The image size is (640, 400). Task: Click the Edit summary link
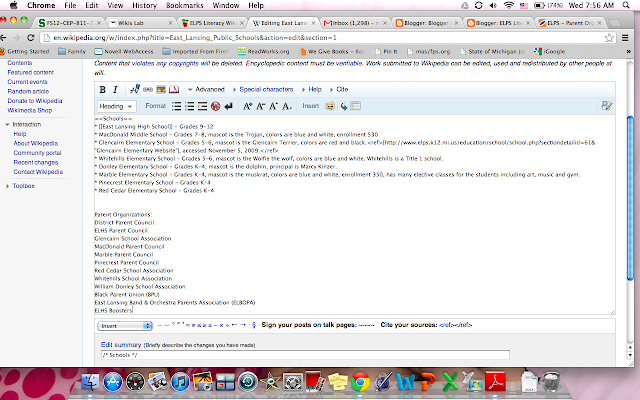click(x=121, y=345)
